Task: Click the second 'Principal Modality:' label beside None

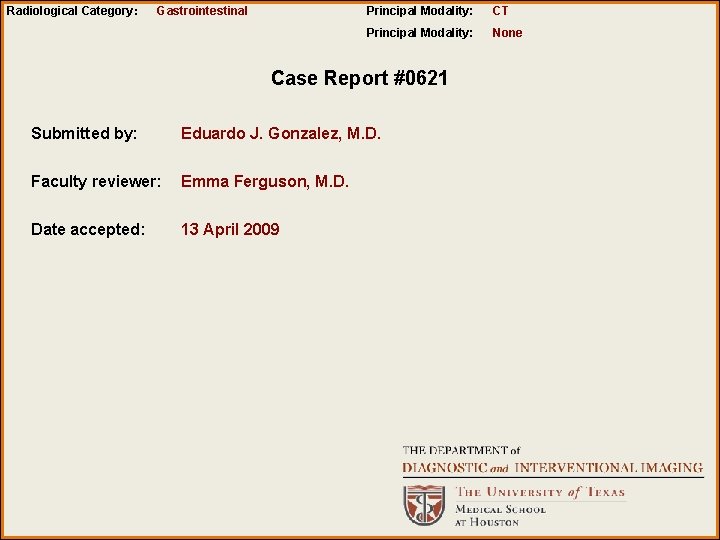Action: coord(419,33)
